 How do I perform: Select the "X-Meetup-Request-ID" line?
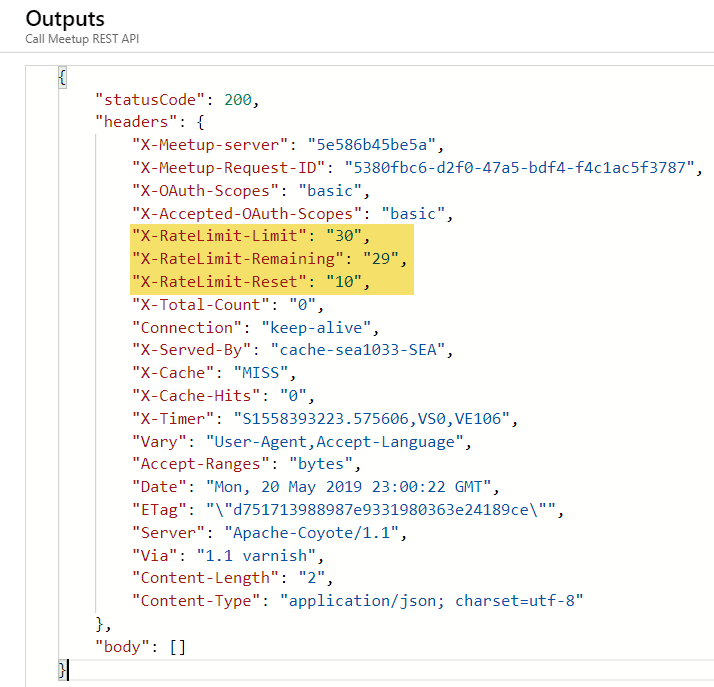click(x=417, y=168)
